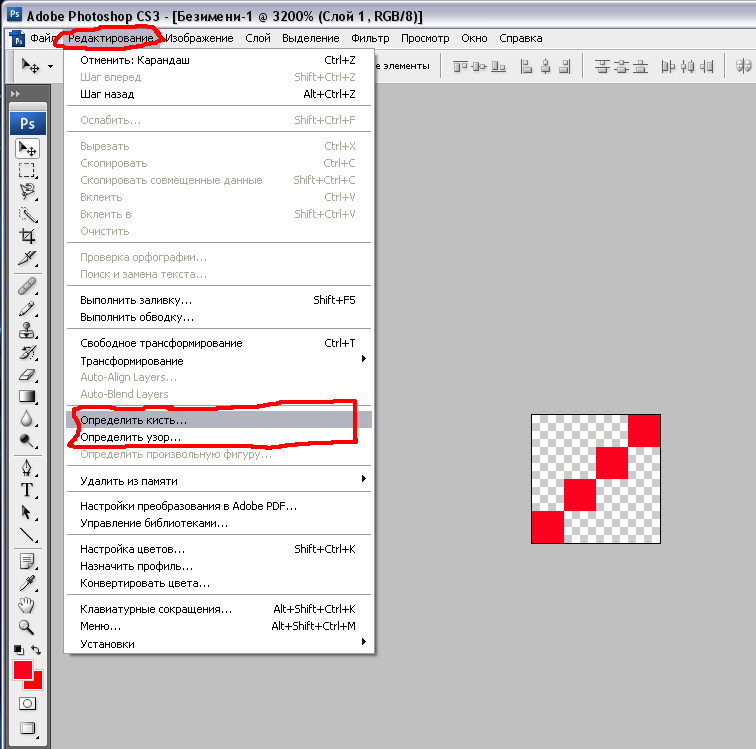The width and height of the screenshot is (756, 749).
Task: Select the Crop tool
Action: click(x=27, y=237)
